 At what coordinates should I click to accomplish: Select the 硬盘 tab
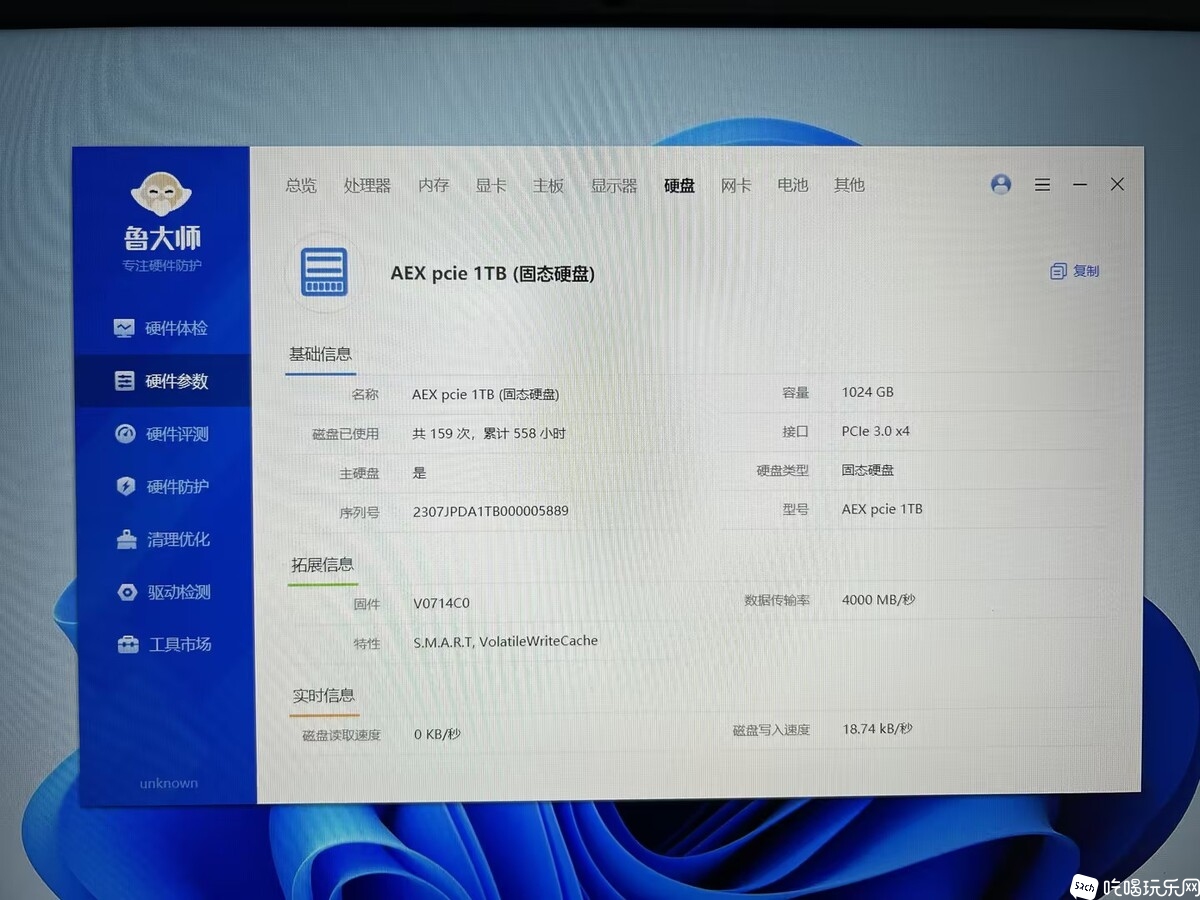point(679,185)
